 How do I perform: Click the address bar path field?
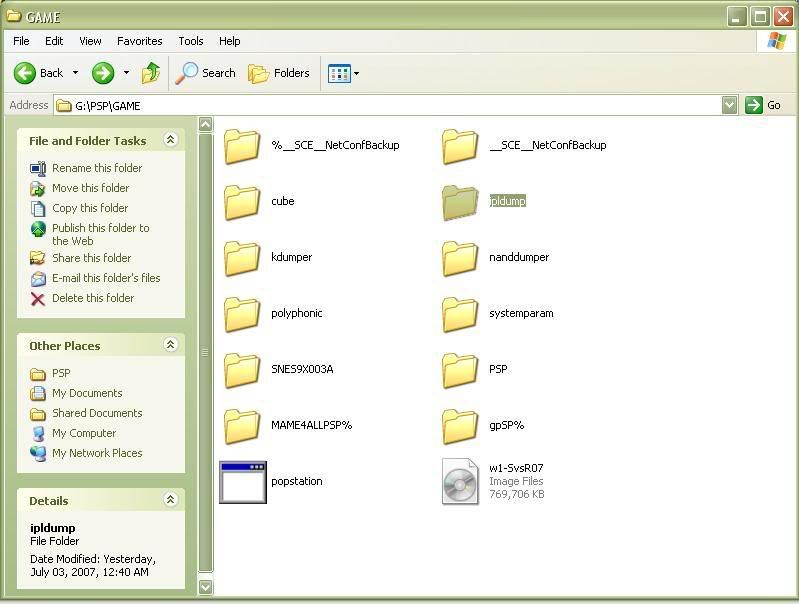pyautogui.click(x=387, y=106)
